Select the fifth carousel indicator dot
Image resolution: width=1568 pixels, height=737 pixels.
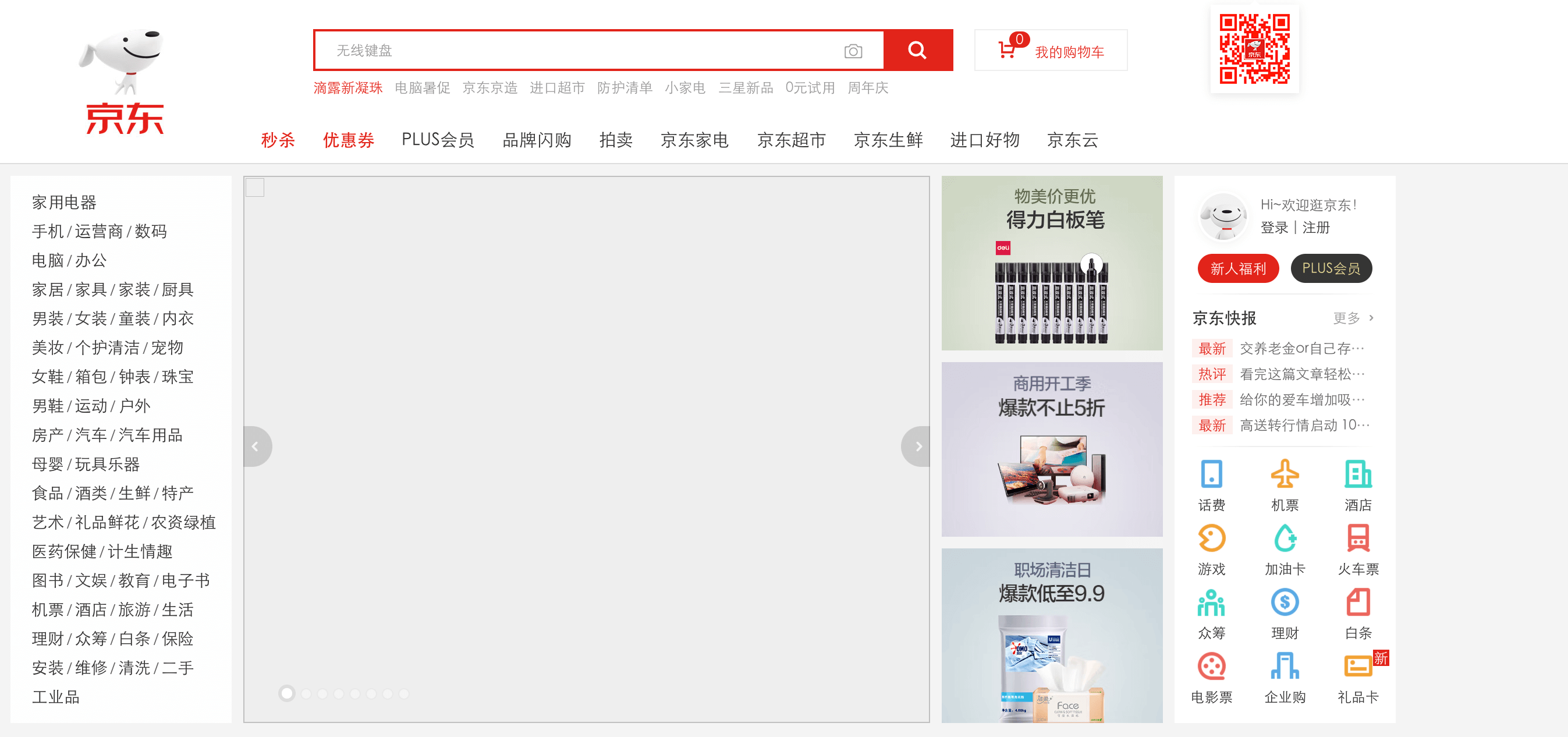pyautogui.click(x=356, y=694)
